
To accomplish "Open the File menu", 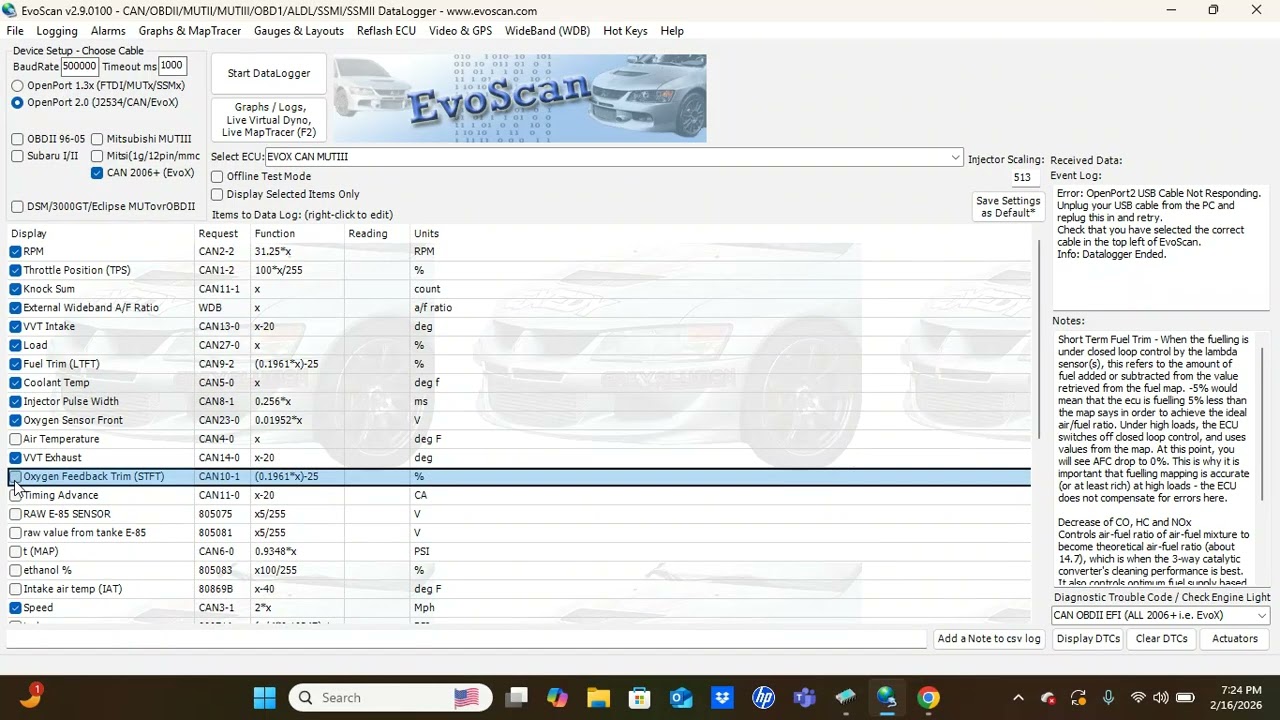I will (15, 31).
